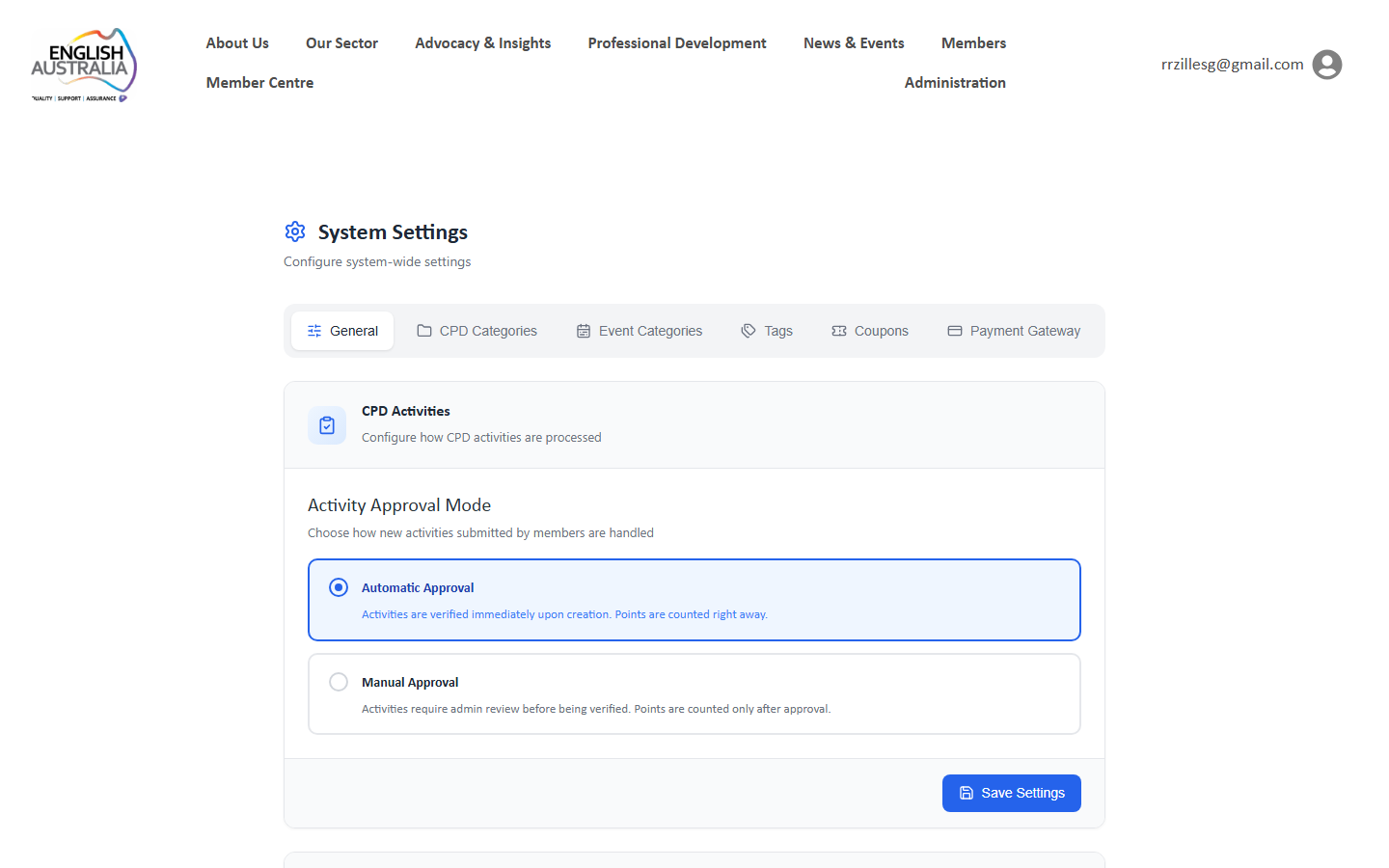Image resolution: width=1389 pixels, height=868 pixels.
Task: Click the Coupons ticket icon
Action: pyautogui.click(x=839, y=331)
